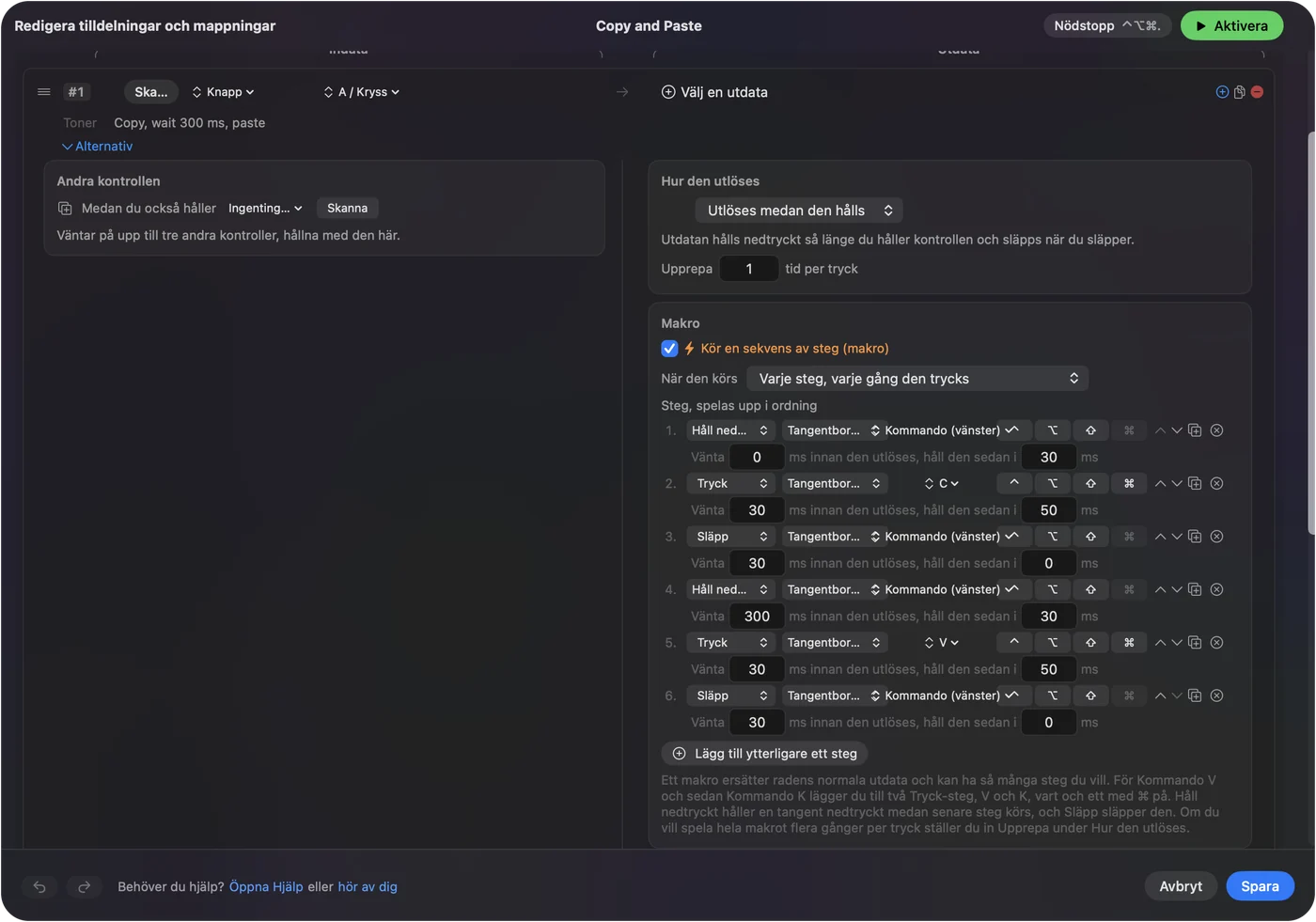Toggle Option modifier on step 5 (V)
1316x922 pixels.
tap(1053, 643)
